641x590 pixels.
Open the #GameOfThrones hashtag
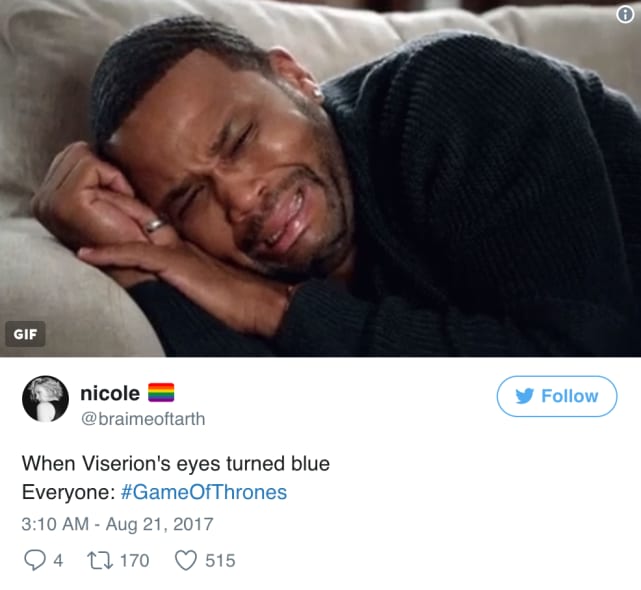coord(204,492)
